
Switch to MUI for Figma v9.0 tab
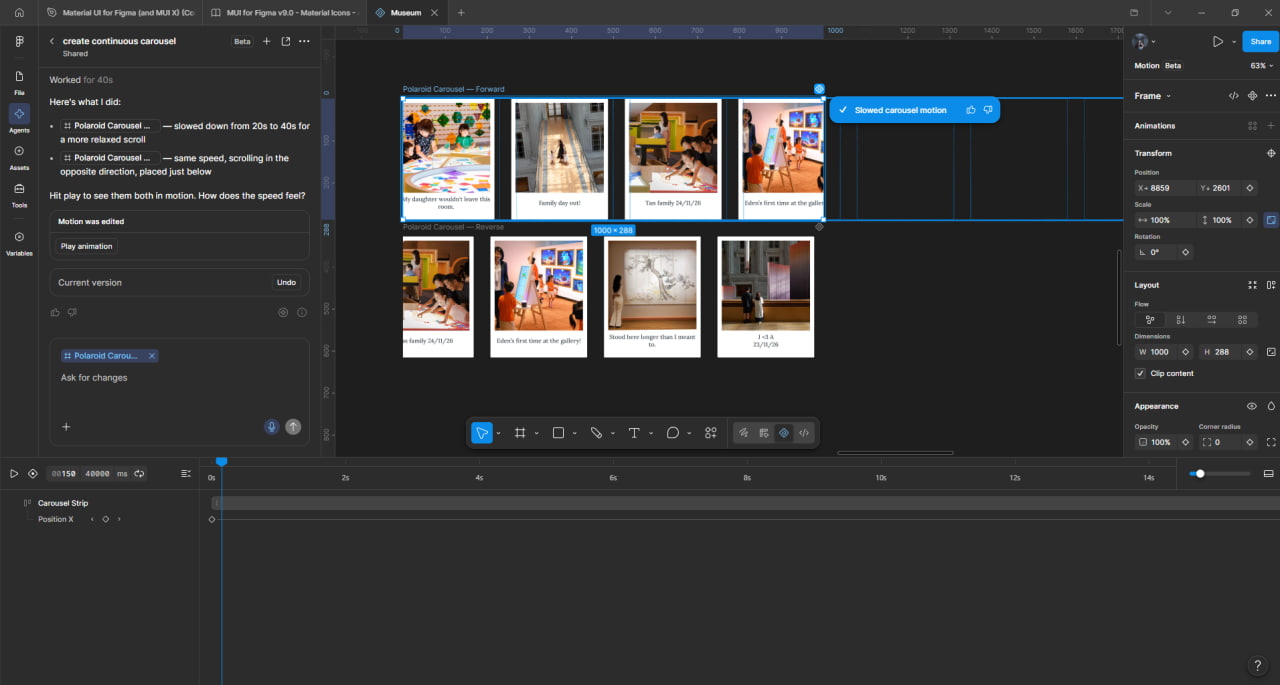tap(283, 13)
